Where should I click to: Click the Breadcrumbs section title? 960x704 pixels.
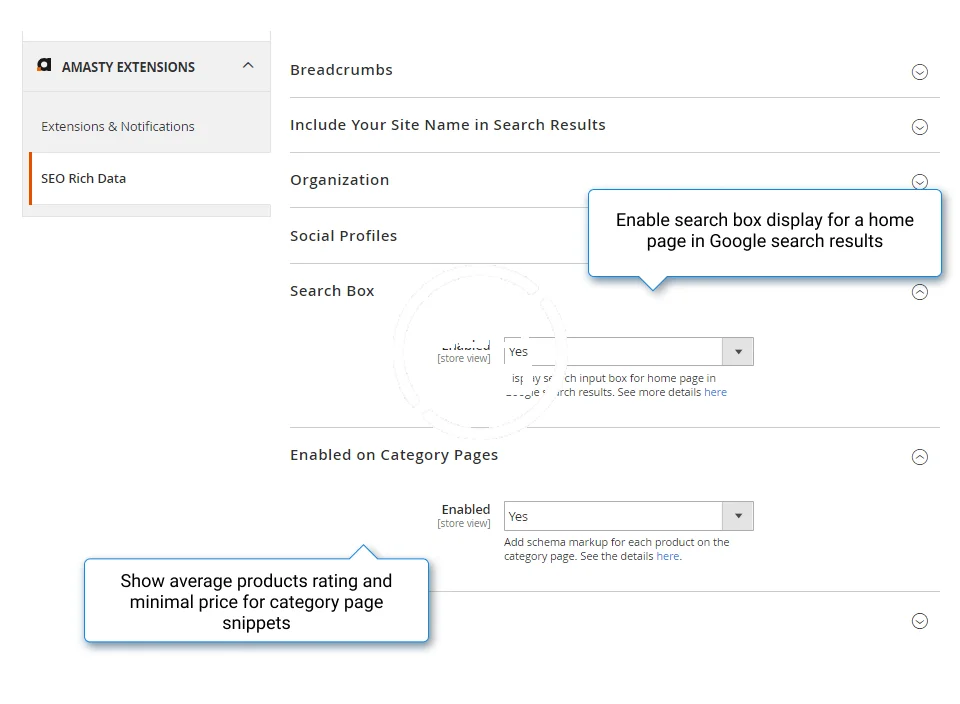click(341, 70)
